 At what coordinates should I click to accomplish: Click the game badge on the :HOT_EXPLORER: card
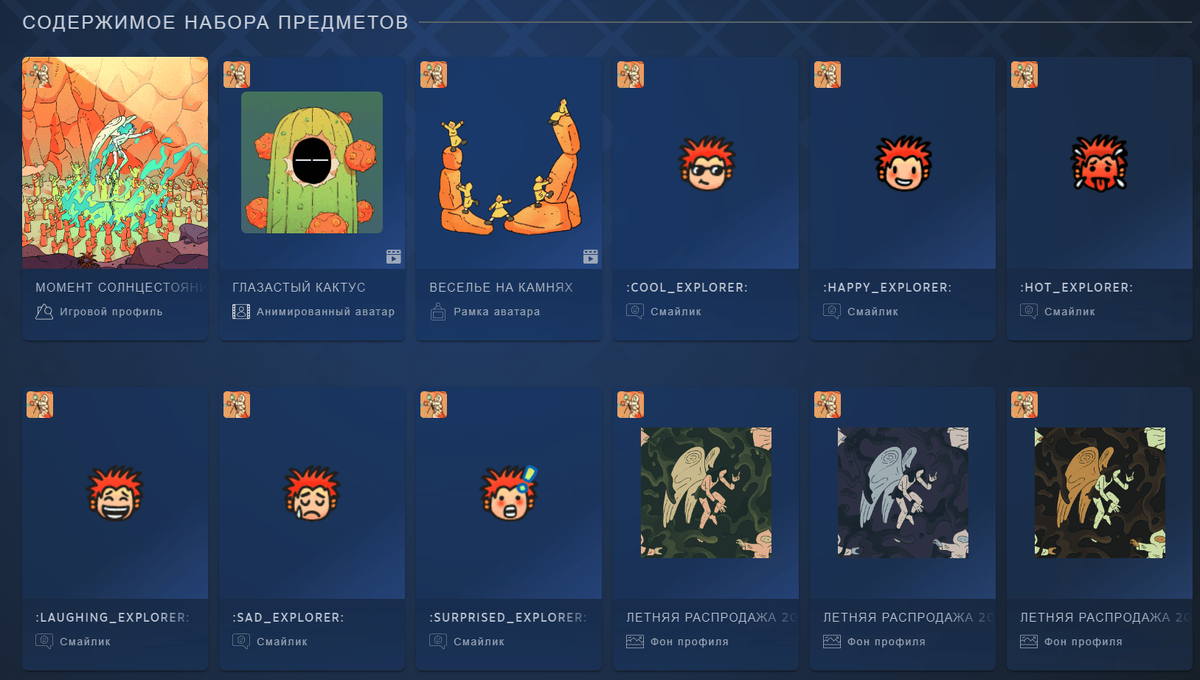click(x=1024, y=75)
